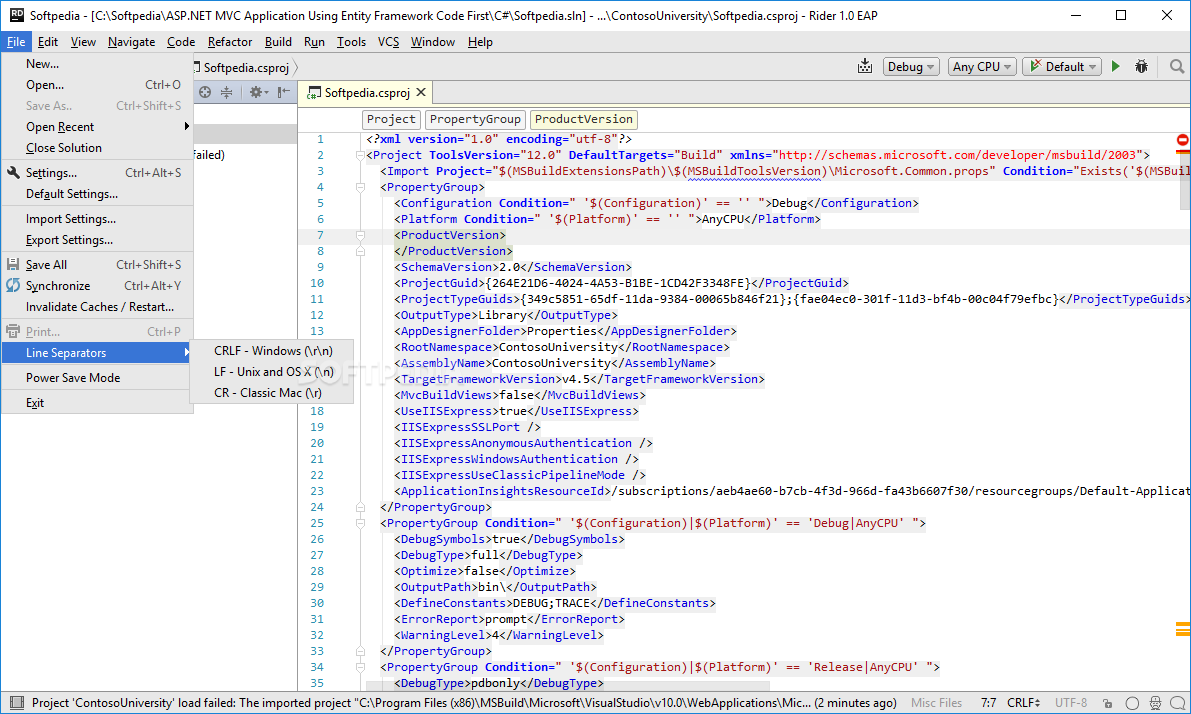Toggle read-only lock icon in status bar
This screenshot has width=1191, height=714.
coord(1107,703)
